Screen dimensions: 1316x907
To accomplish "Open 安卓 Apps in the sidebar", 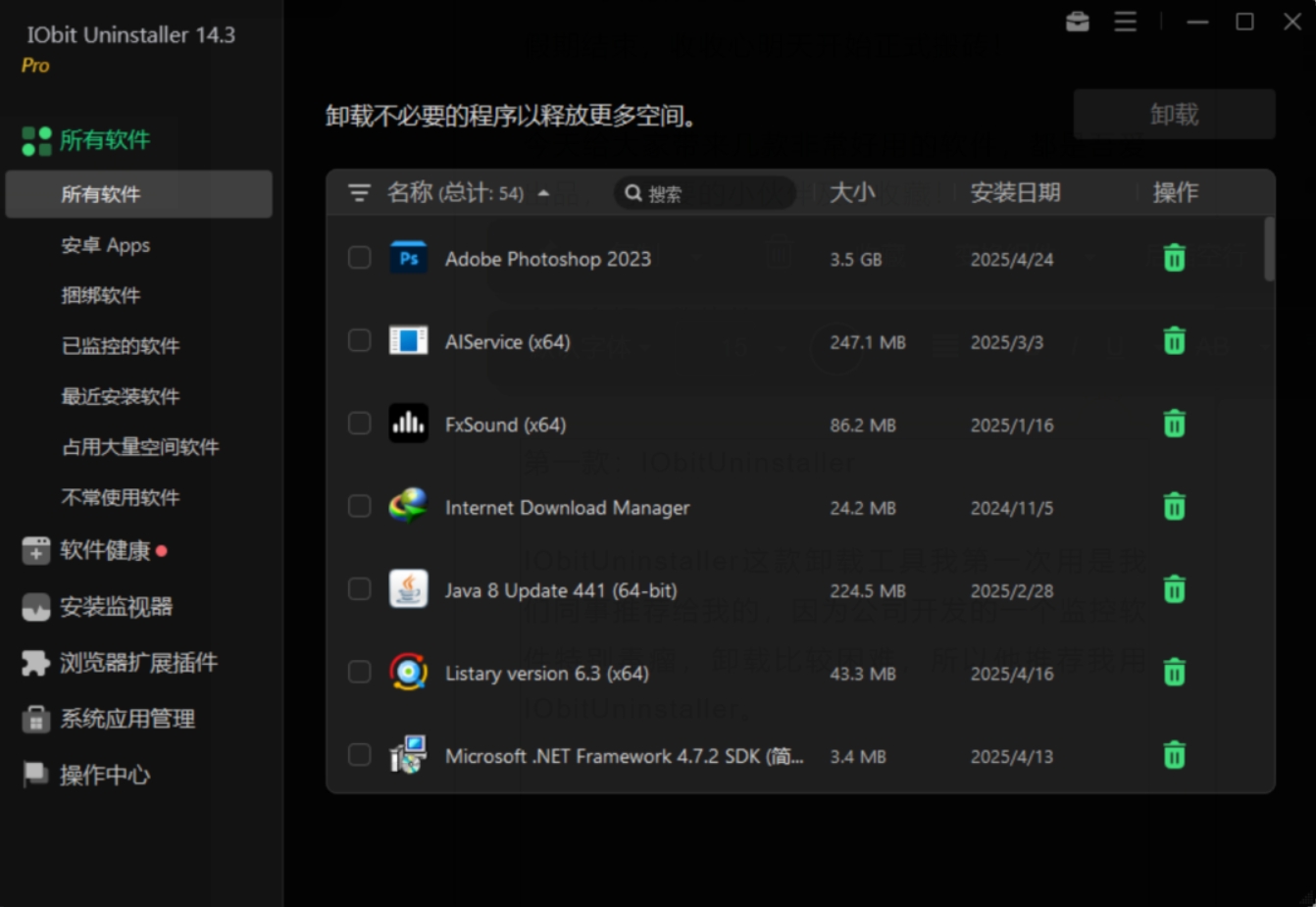I will pos(106,245).
